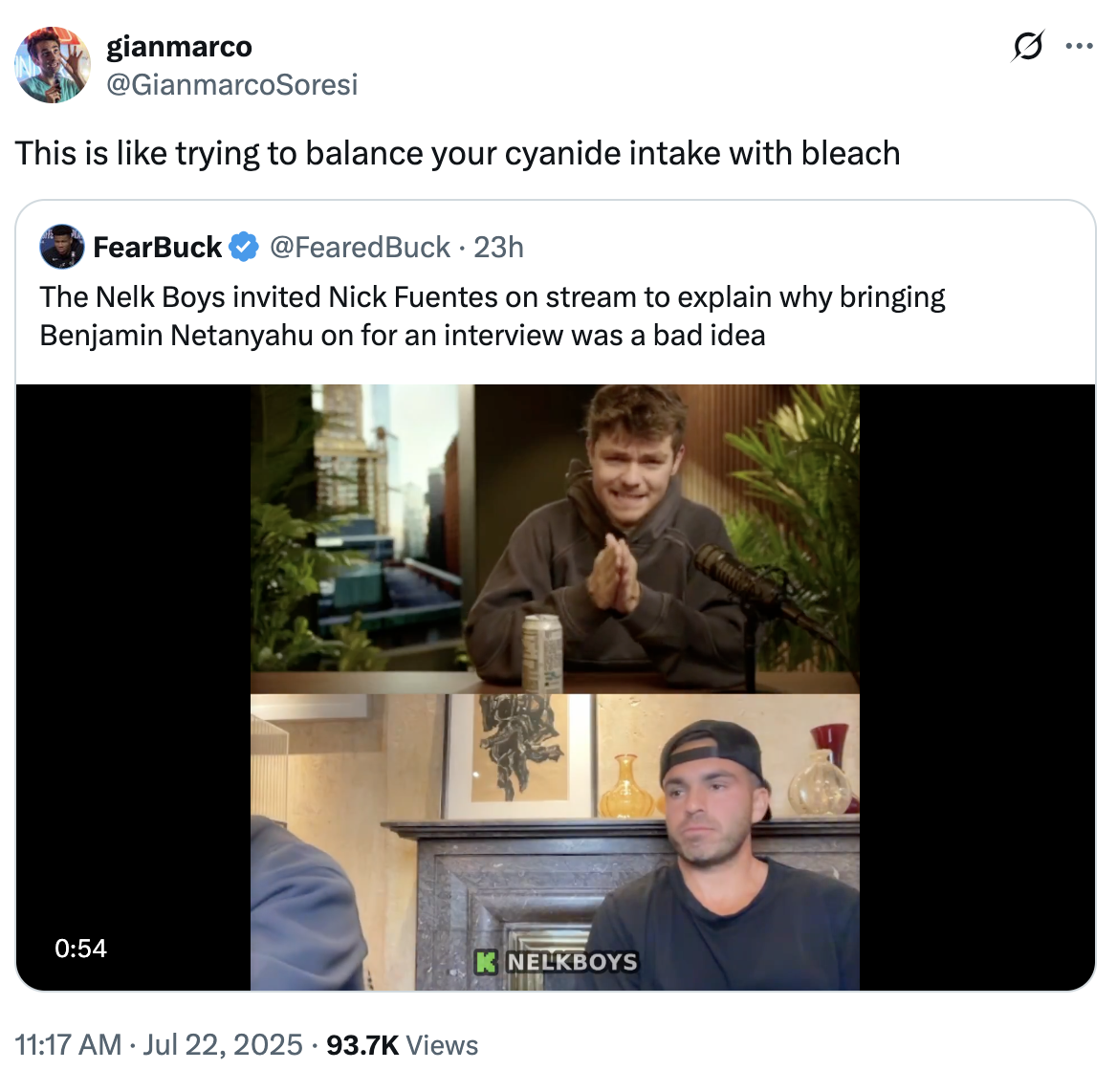Click FearBuck's small profile avatar
This screenshot has height=1092, width=1117.
[x=61, y=248]
